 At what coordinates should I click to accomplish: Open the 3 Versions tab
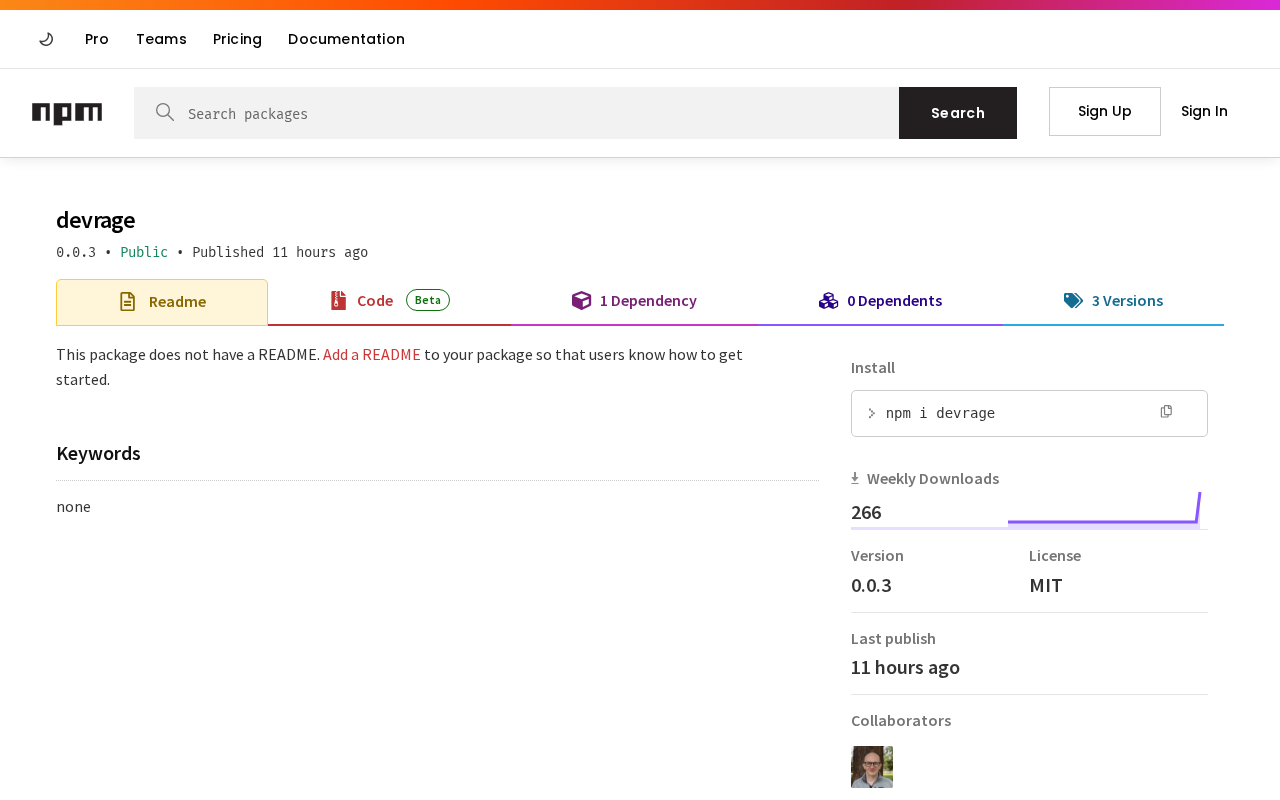1113,301
